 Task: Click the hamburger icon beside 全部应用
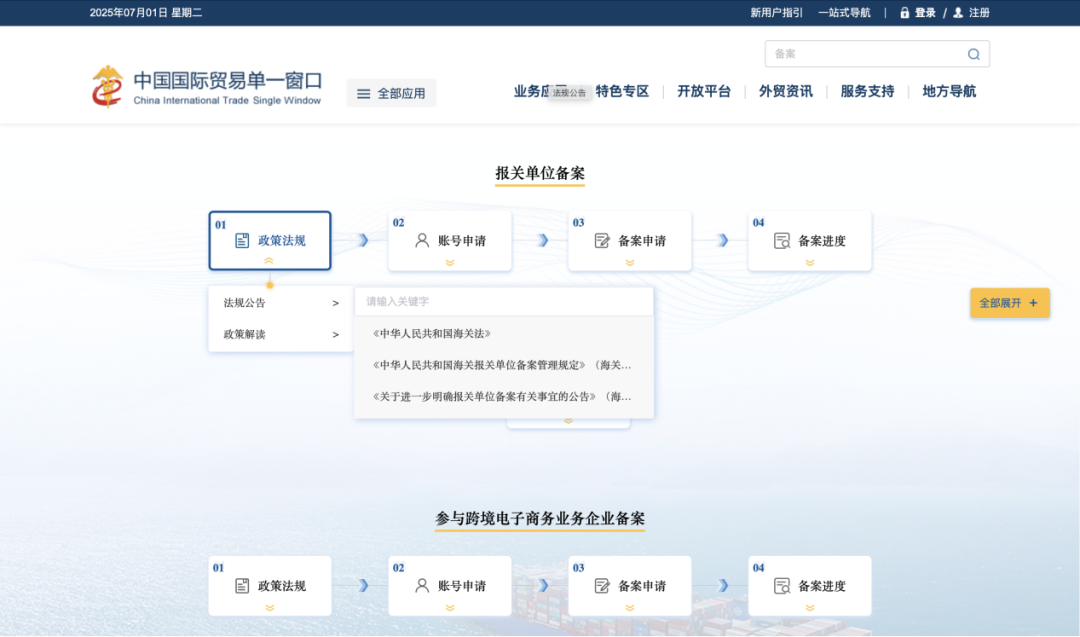tap(363, 91)
